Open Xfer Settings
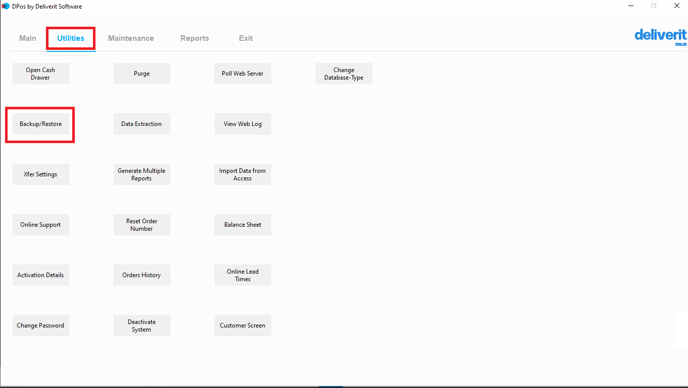The image size is (688, 388). pos(40,174)
